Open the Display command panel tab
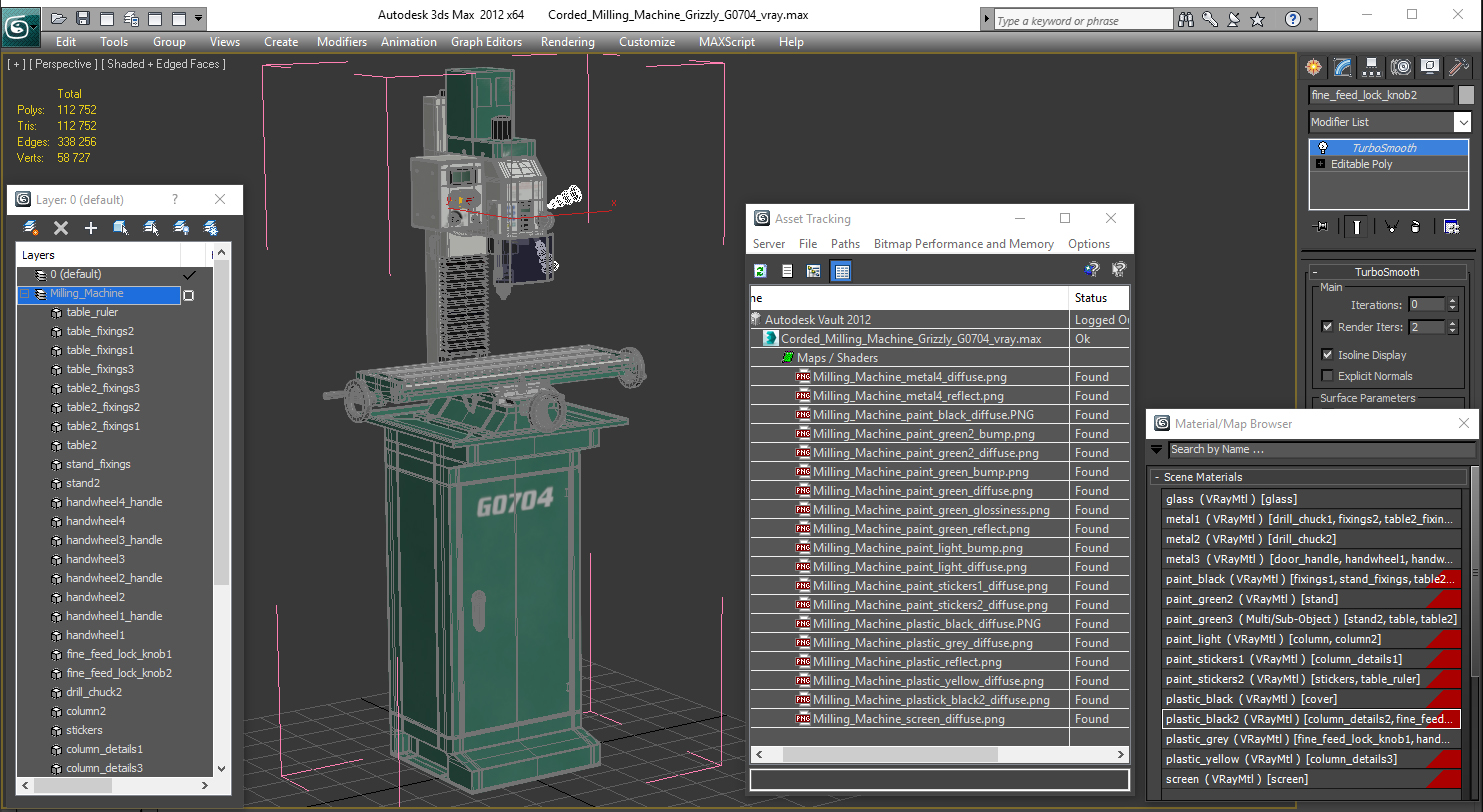1483x812 pixels. point(1430,67)
